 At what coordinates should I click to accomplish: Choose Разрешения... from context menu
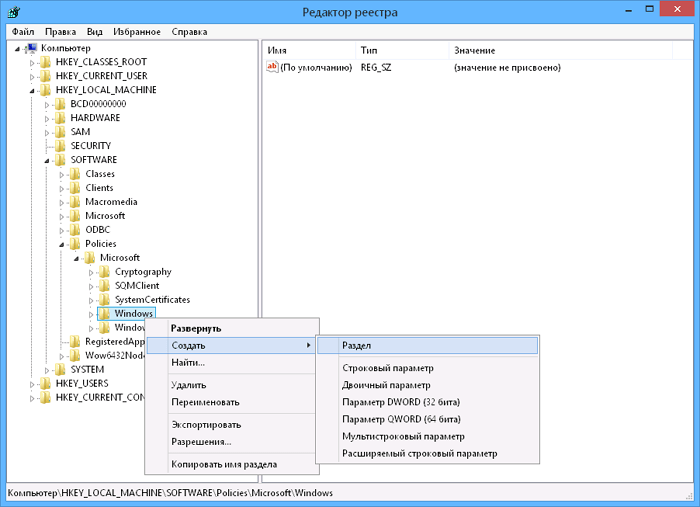[201, 441]
